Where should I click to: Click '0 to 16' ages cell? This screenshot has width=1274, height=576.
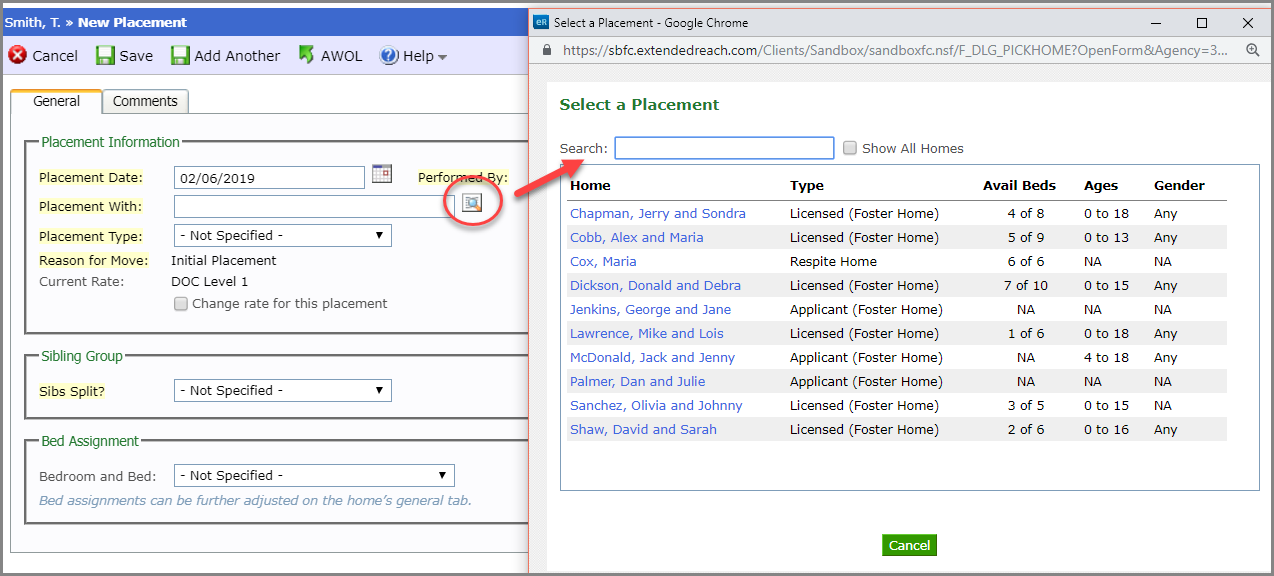click(x=1106, y=429)
